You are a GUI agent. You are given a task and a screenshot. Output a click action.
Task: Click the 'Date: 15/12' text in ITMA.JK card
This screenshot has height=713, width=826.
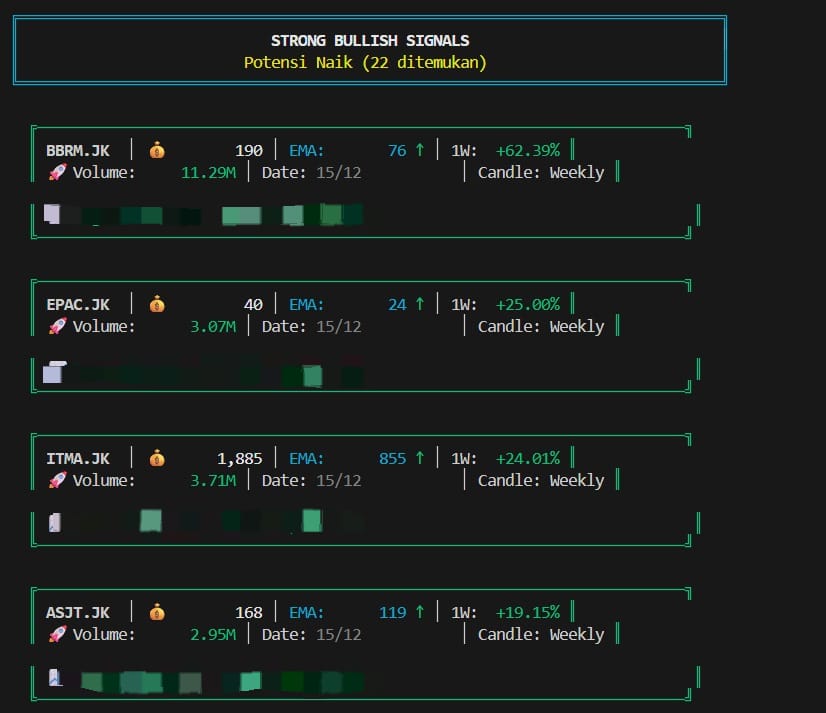click(x=312, y=480)
